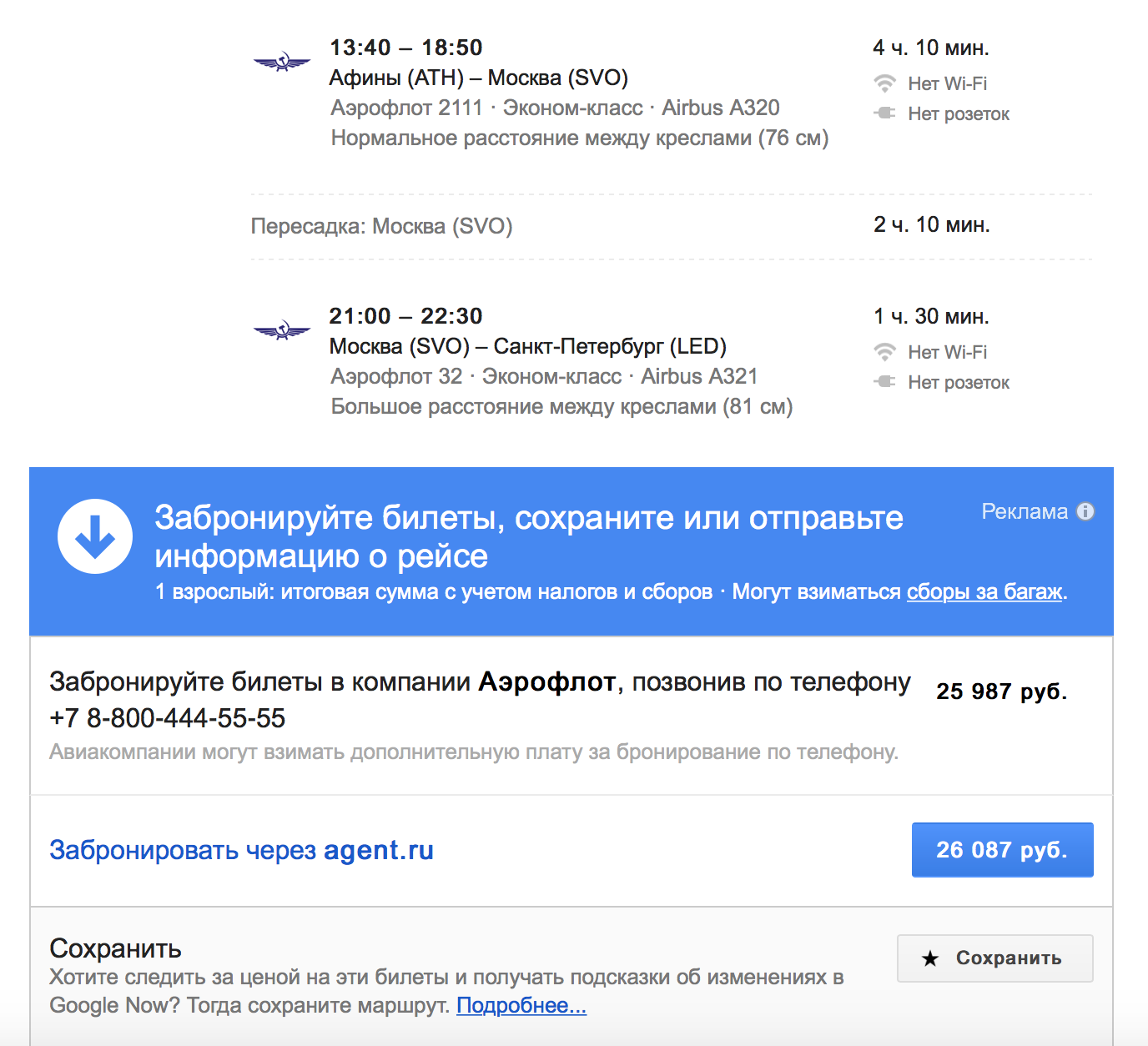1148x1046 pixels.
Task: Click the Wi-Fi icon for flight 2111
Action: [x=884, y=83]
